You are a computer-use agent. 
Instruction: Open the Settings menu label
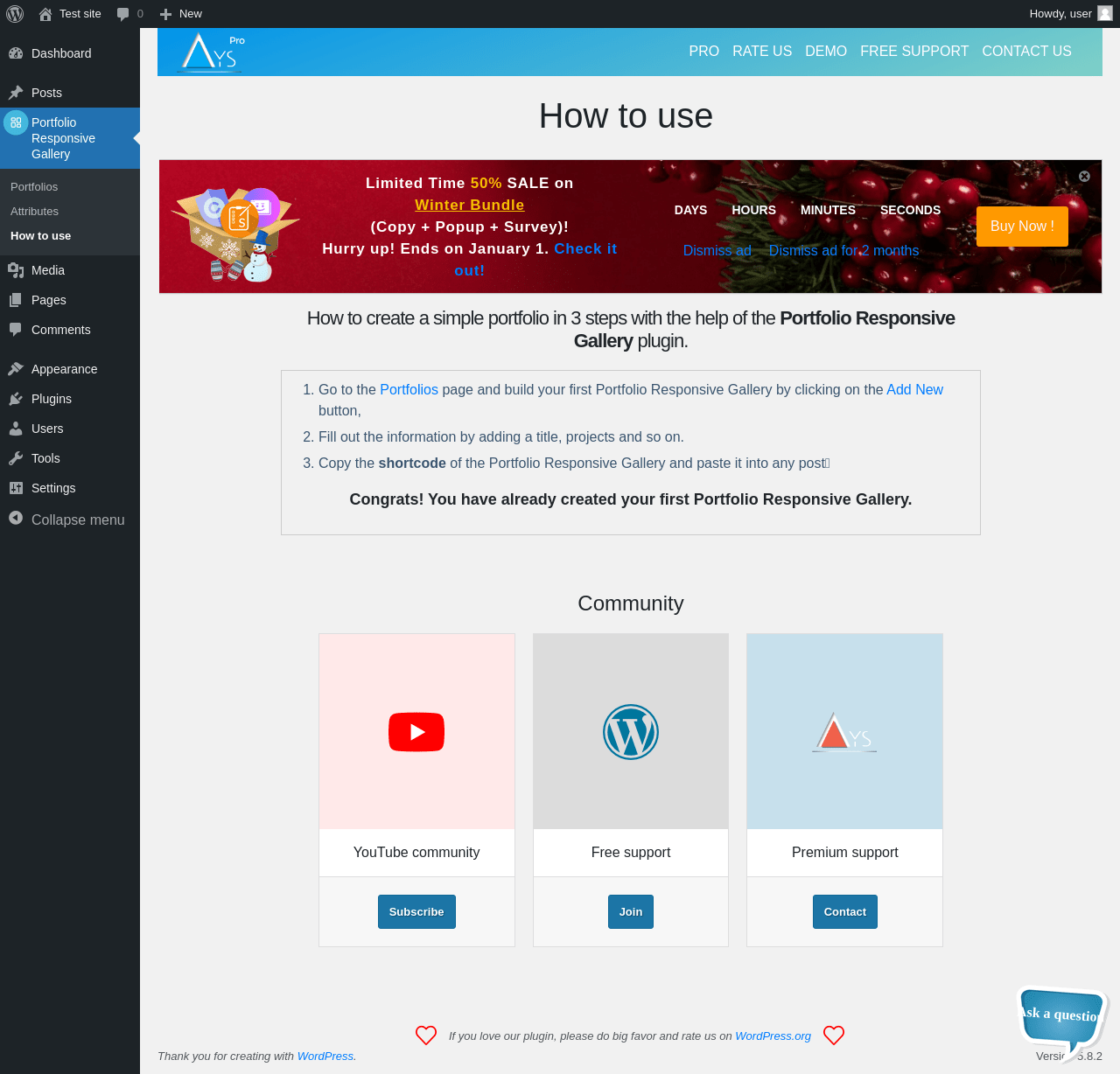53,488
